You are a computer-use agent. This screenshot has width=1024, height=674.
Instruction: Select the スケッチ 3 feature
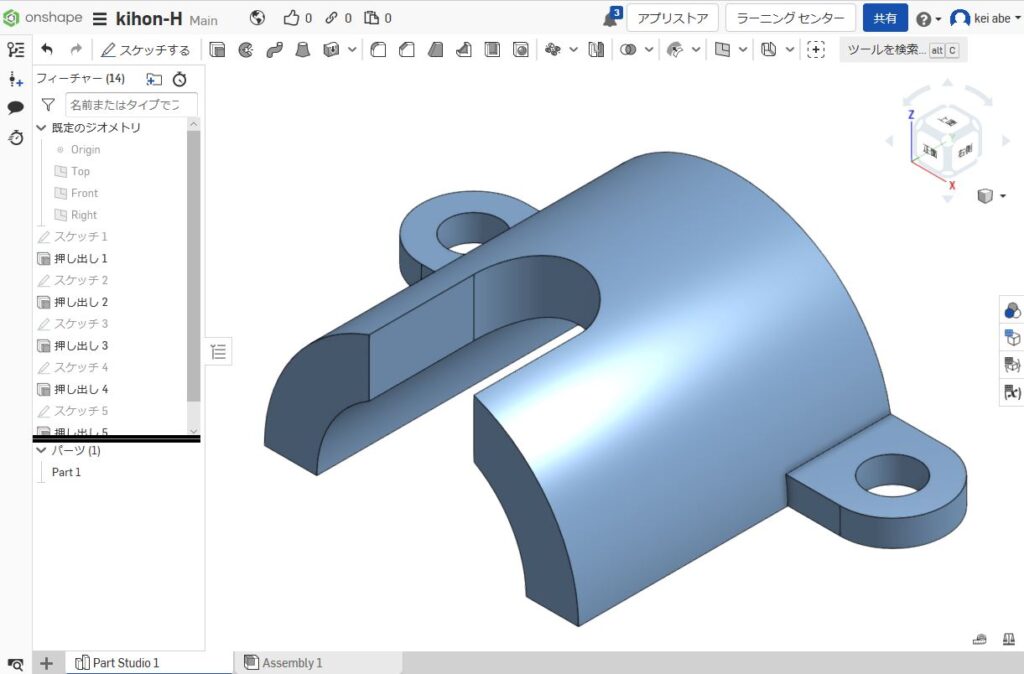pyautogui.click(x=81, y=324)
